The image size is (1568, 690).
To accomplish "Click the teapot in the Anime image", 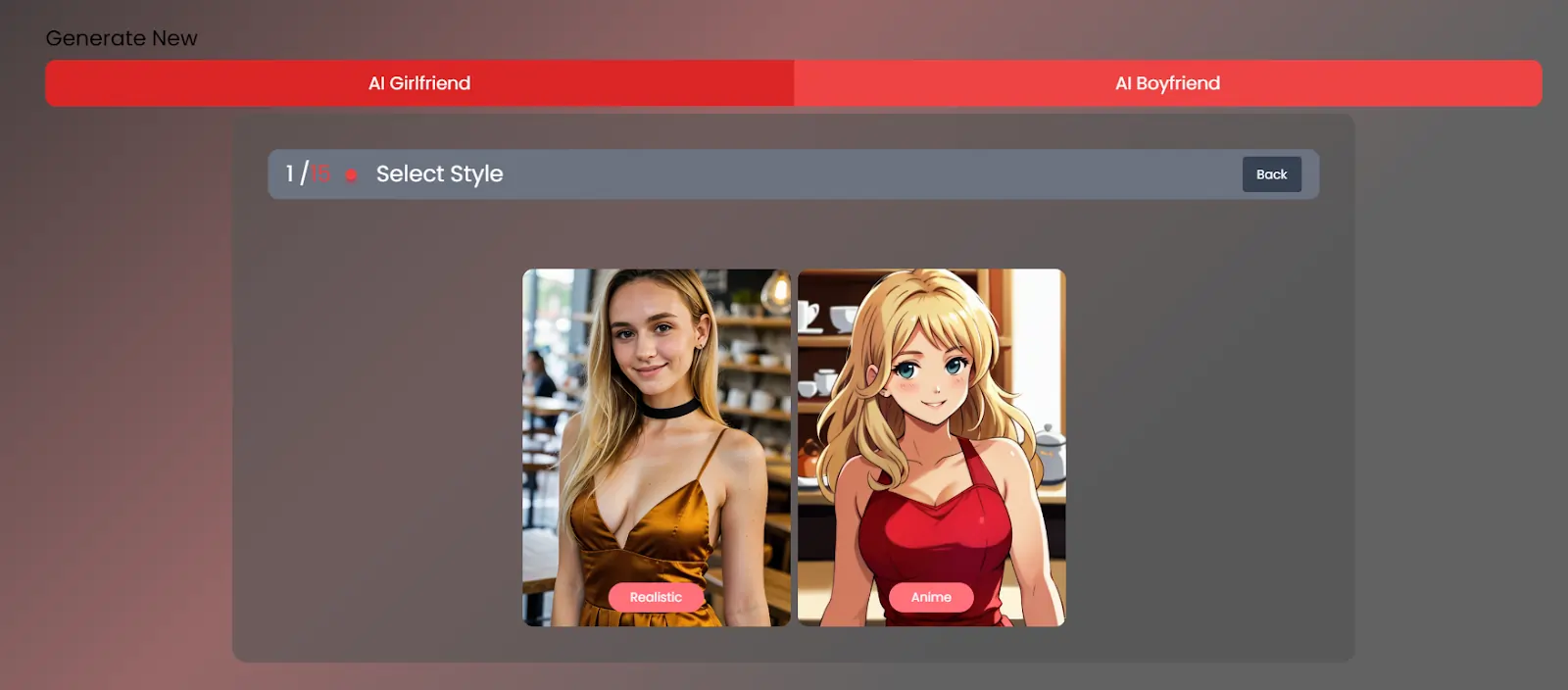I will 1048,453.
